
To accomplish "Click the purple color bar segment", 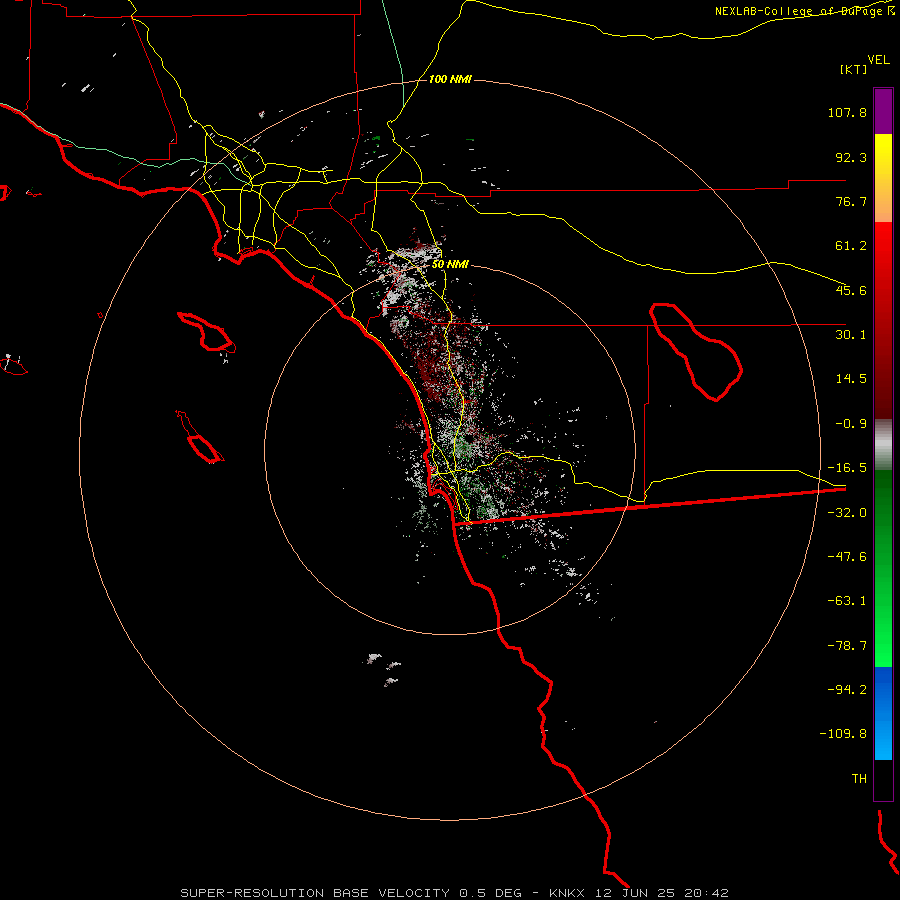I will 883,111.
